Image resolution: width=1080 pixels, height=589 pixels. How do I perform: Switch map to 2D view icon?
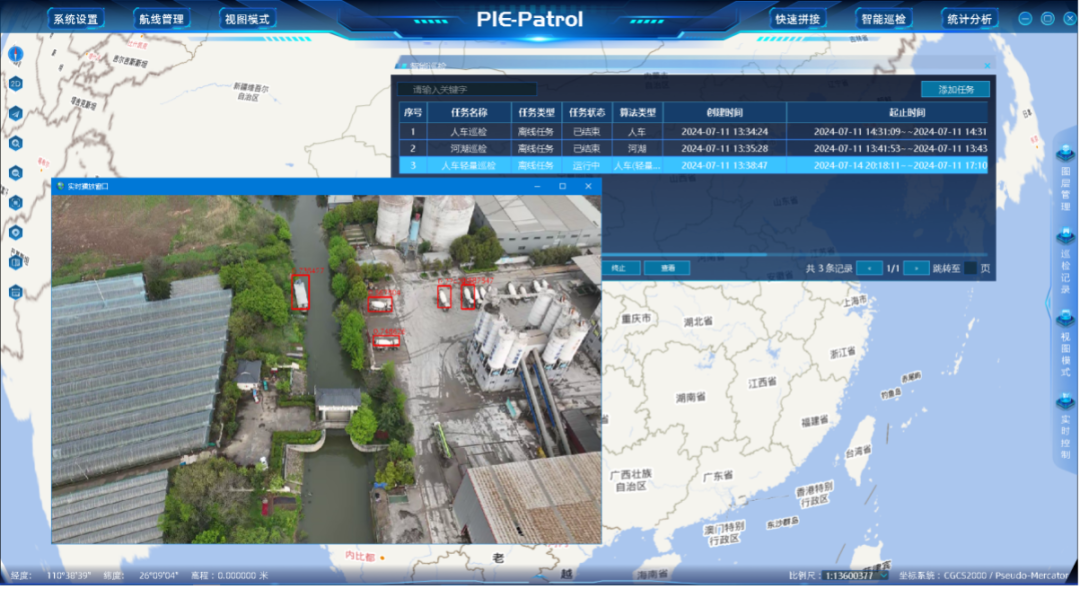coord(16,83)
